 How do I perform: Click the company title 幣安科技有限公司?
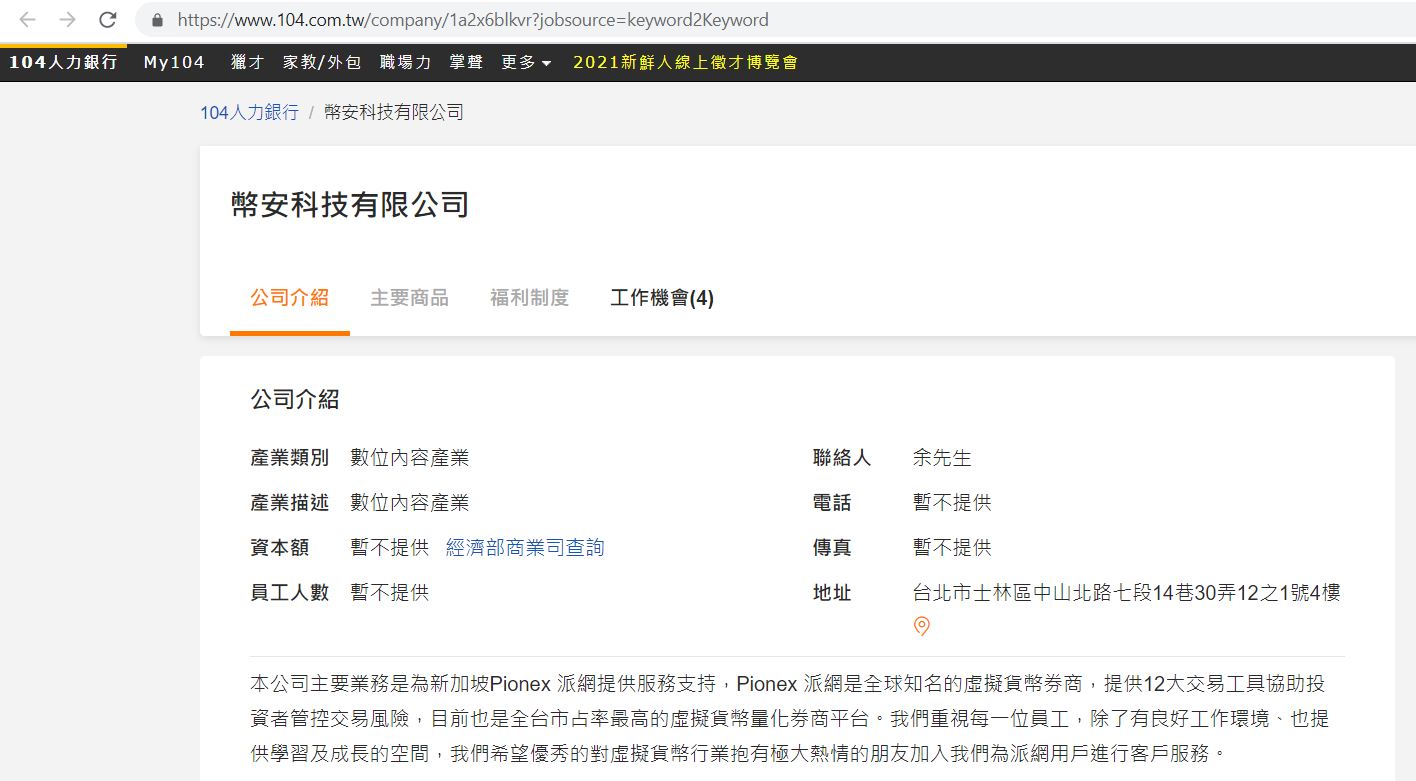coord(350,205)
